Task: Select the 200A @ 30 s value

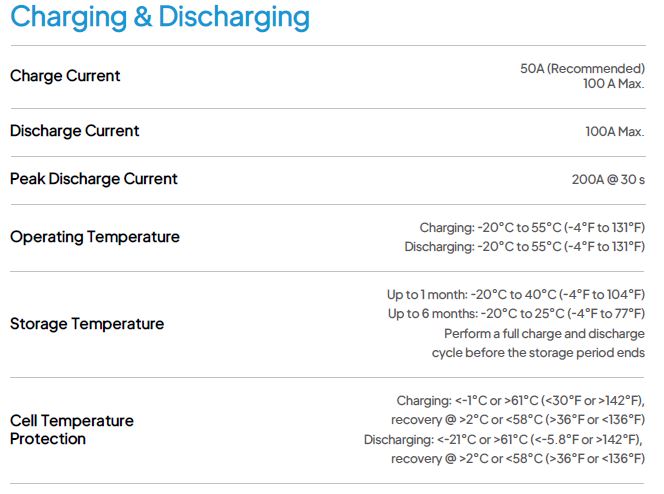Action: (x=608, y=180)
